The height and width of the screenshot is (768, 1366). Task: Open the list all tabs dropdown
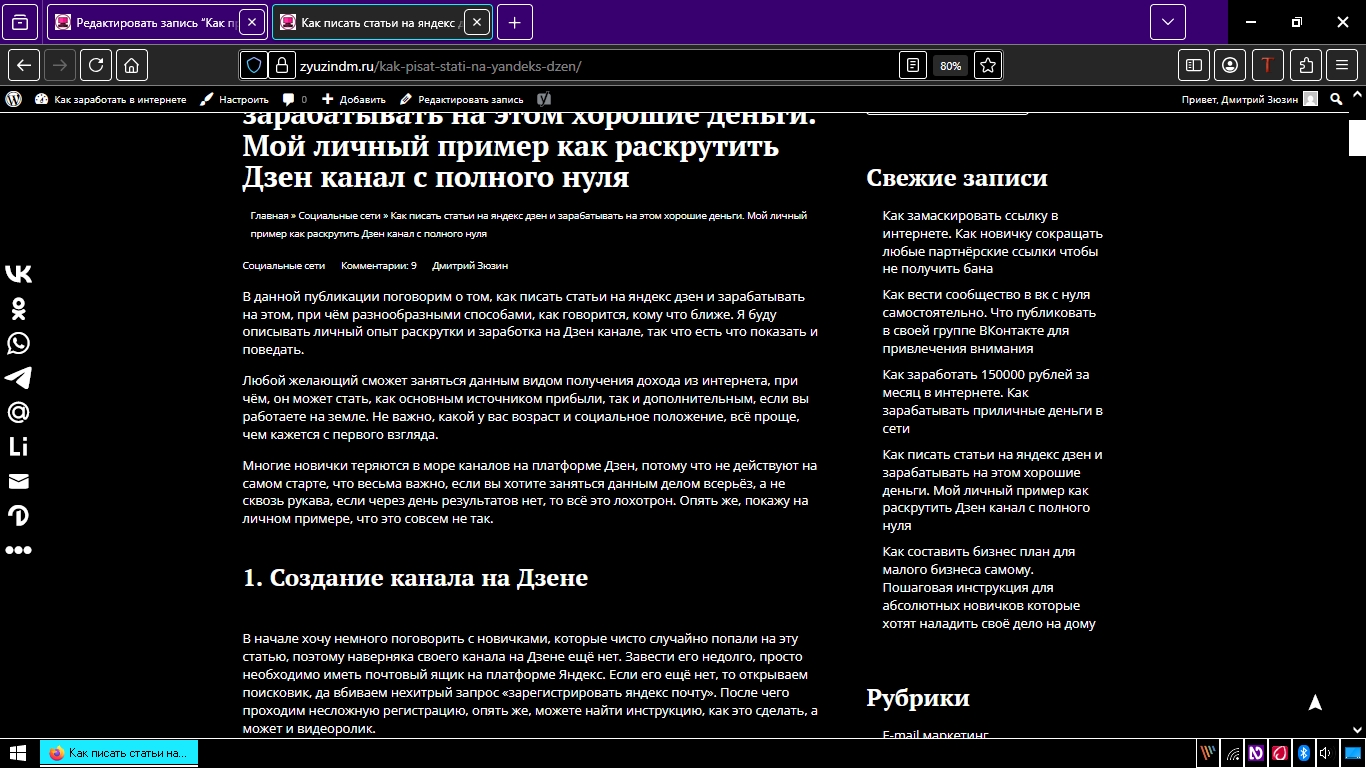1168,22
